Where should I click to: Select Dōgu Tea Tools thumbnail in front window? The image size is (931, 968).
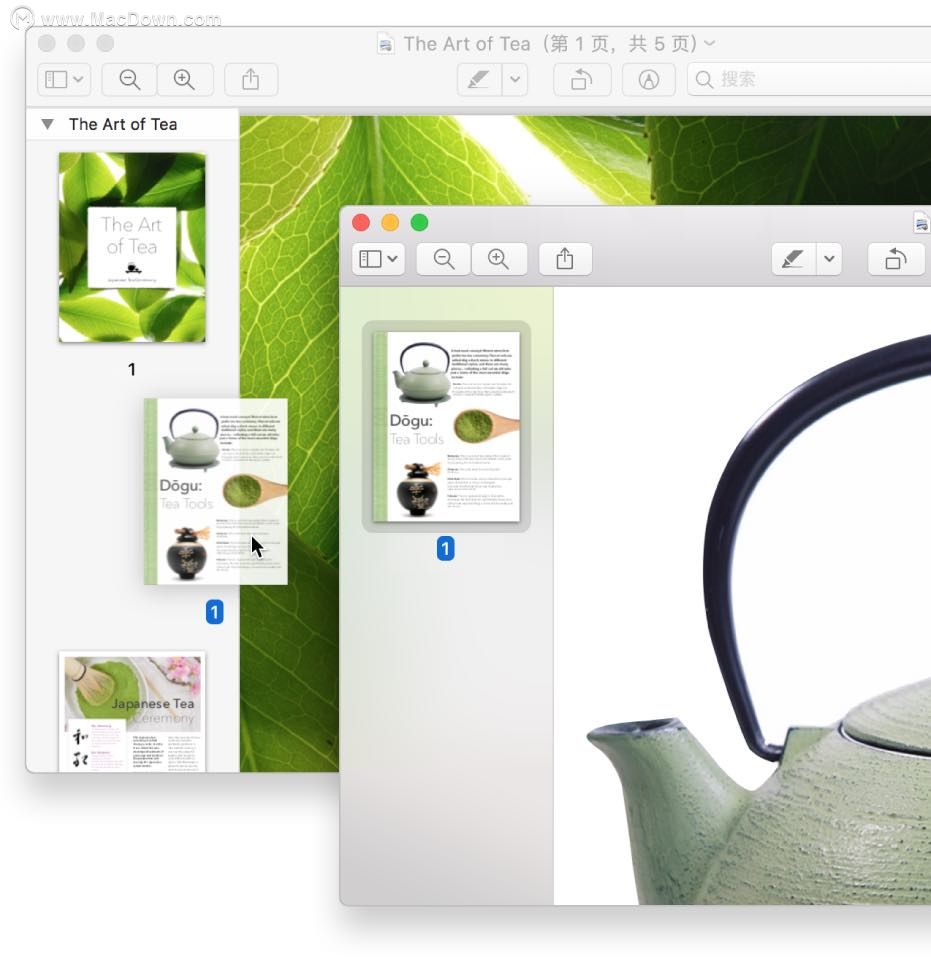pos(446,427)
